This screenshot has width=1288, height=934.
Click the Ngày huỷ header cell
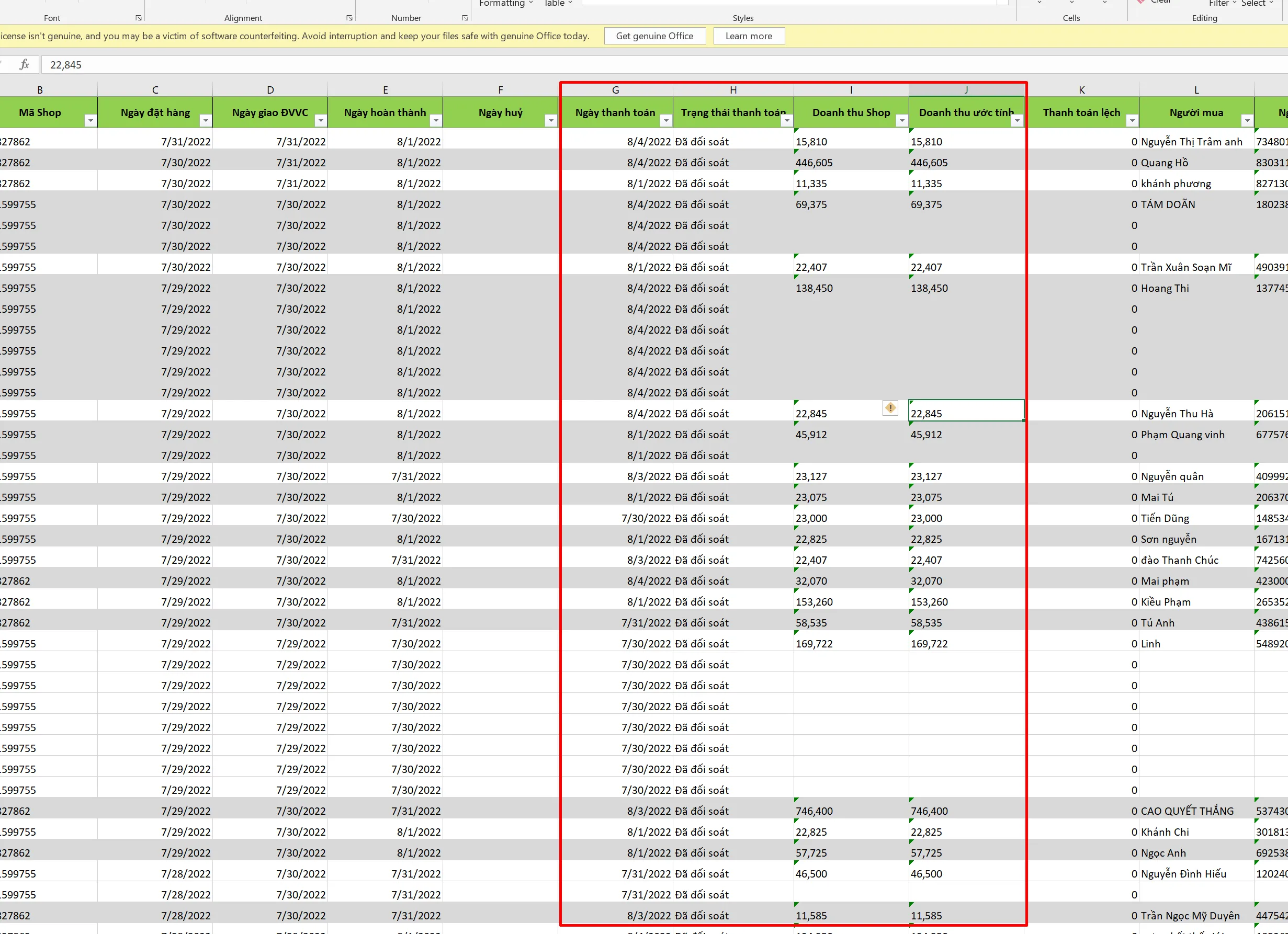coord(500,112)
